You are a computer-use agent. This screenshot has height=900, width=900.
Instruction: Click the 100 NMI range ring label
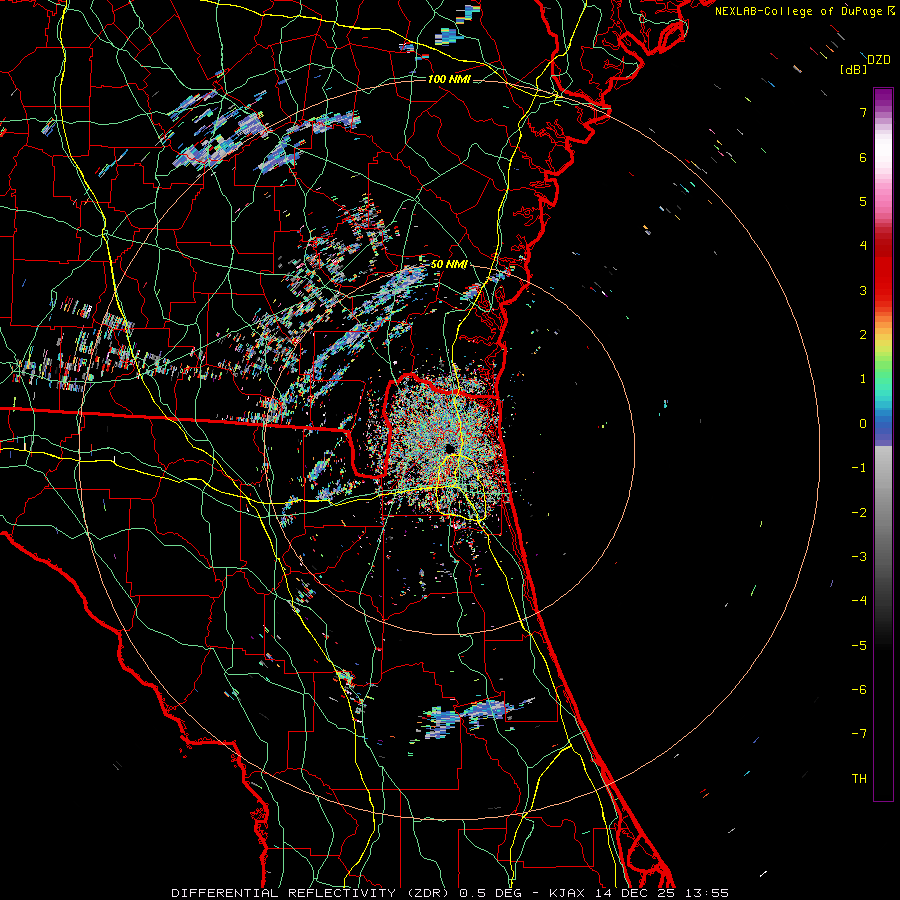point(449,79)
